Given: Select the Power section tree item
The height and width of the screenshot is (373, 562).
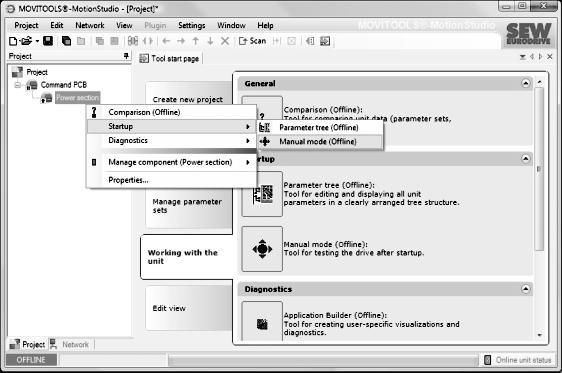Looking at the screenshot, I should point(77,97).
